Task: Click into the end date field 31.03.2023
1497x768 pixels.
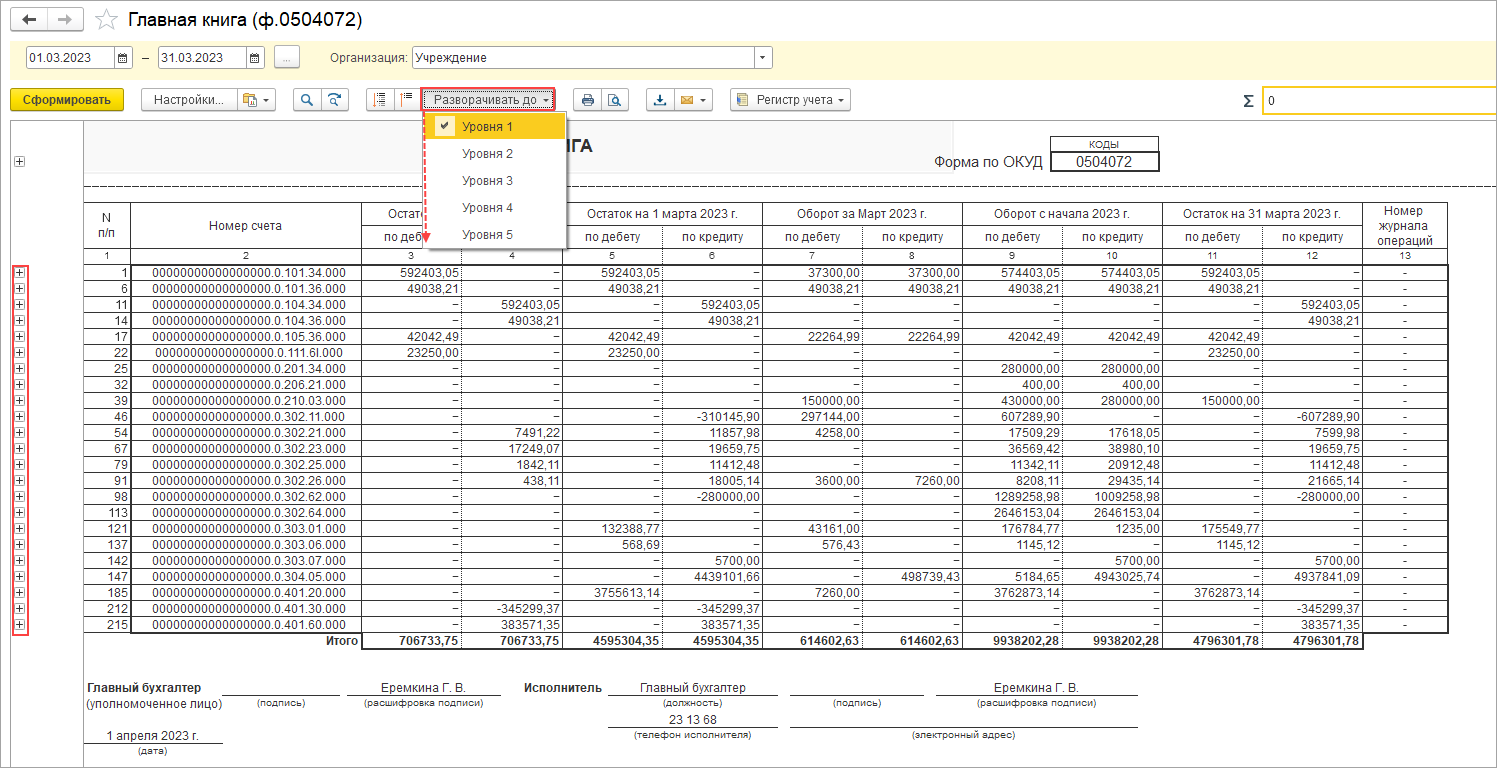Action: tap(202, 58)
